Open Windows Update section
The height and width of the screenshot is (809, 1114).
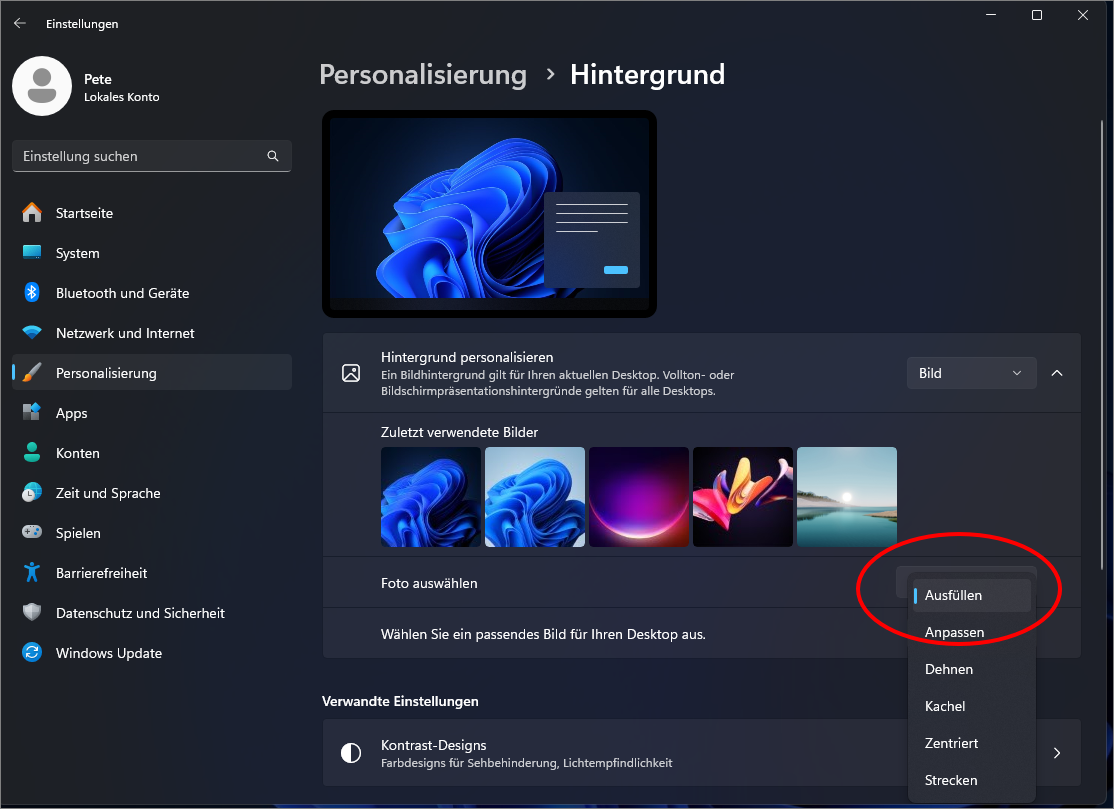point(152,653)
